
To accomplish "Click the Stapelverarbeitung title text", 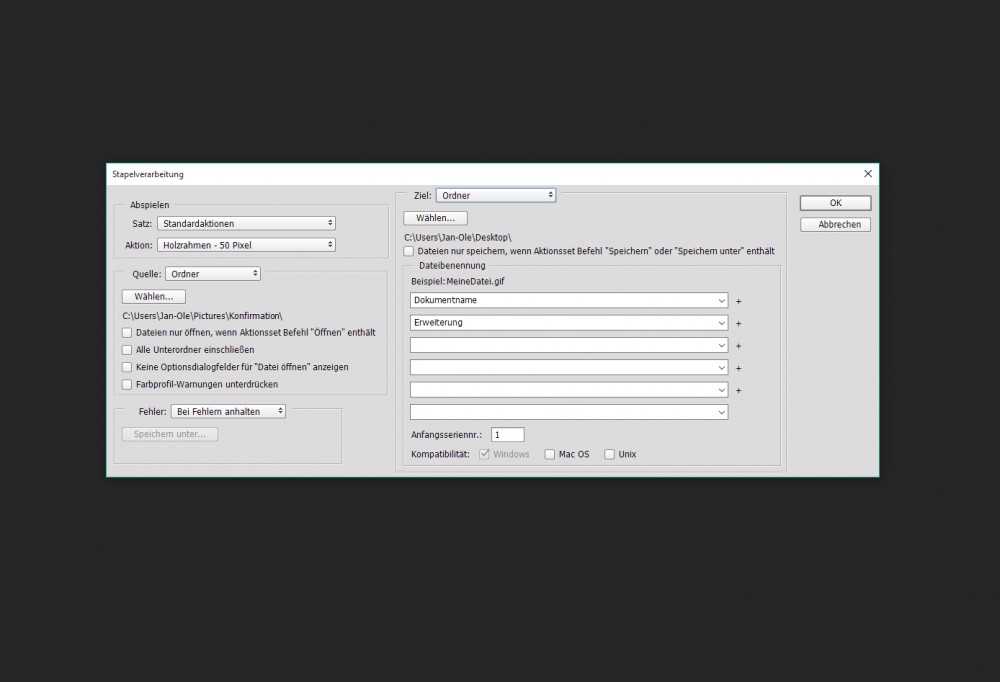I will pyautogui.click(x=148, y=174).
